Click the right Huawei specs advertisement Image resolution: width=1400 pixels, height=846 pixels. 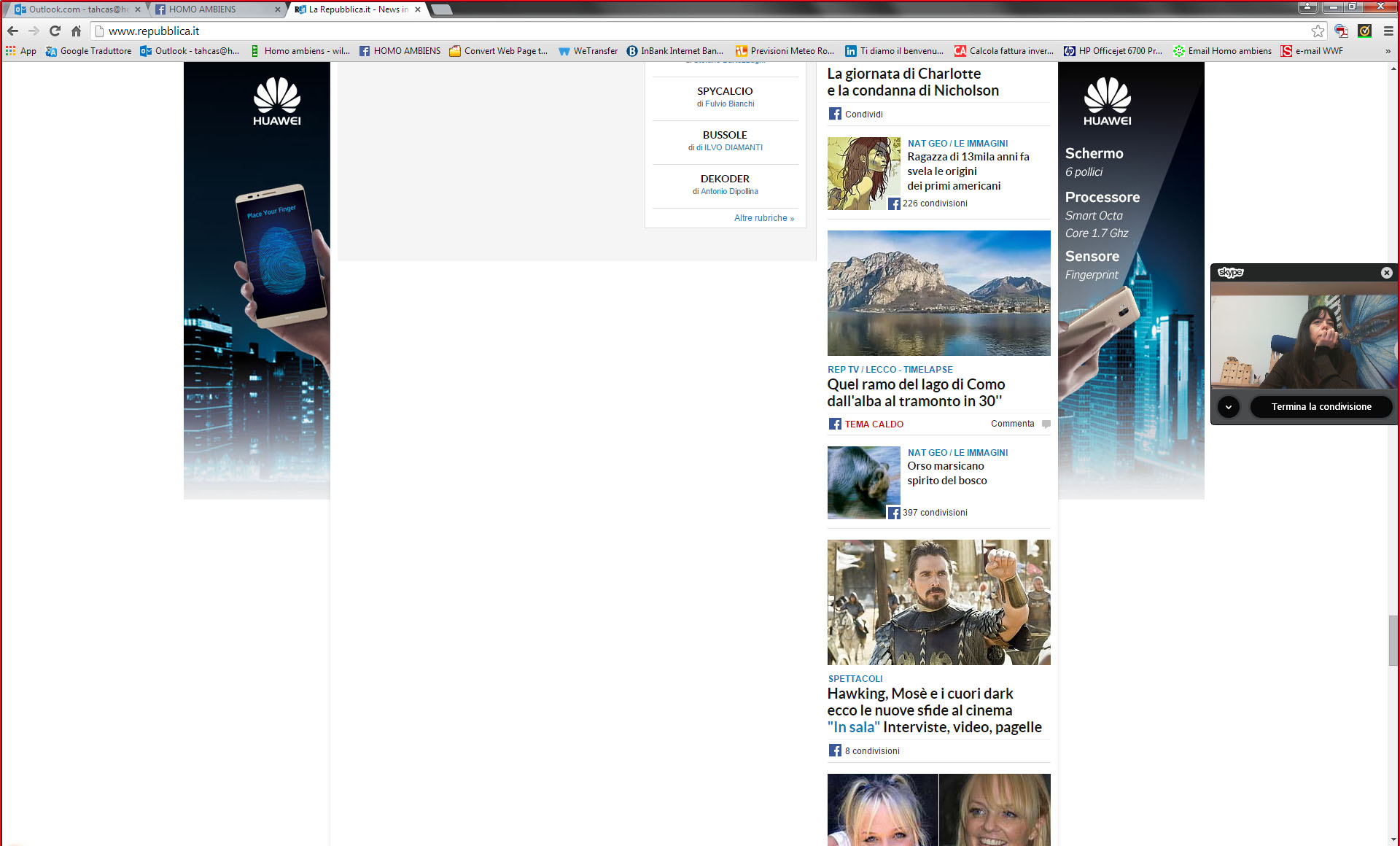tap(1131, 281)
